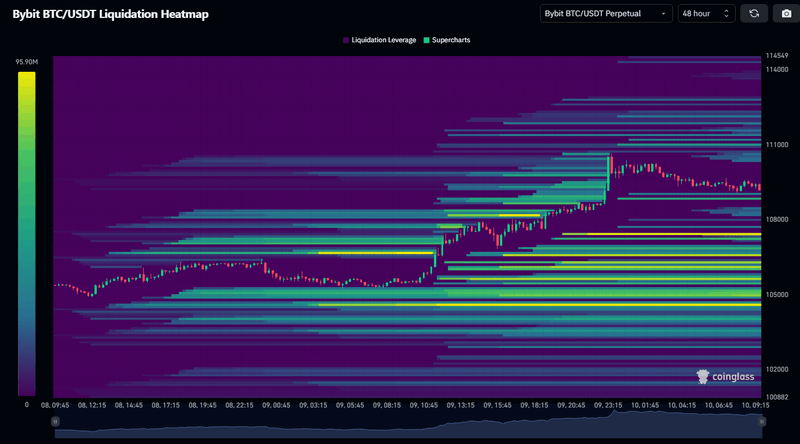Click the 09, 08:15 time axis label
Image resolution: width=800 pixels, height=444 pixels.
(x=387, y=405)
